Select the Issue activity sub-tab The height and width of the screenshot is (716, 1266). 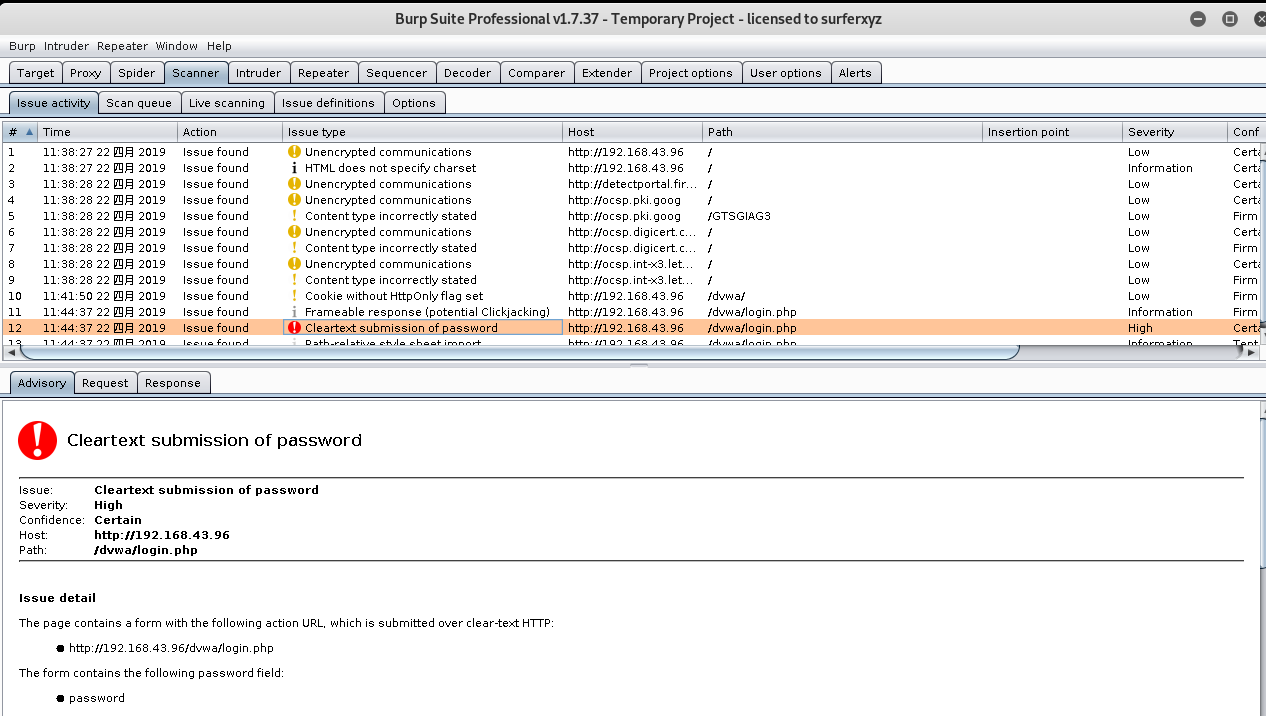click(54, 103)
